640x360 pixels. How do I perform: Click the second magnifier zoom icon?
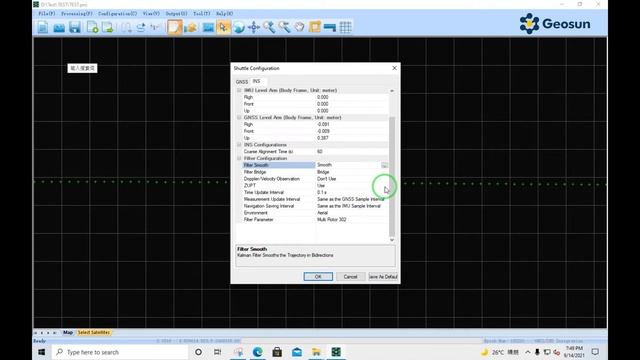pos(284,27)
